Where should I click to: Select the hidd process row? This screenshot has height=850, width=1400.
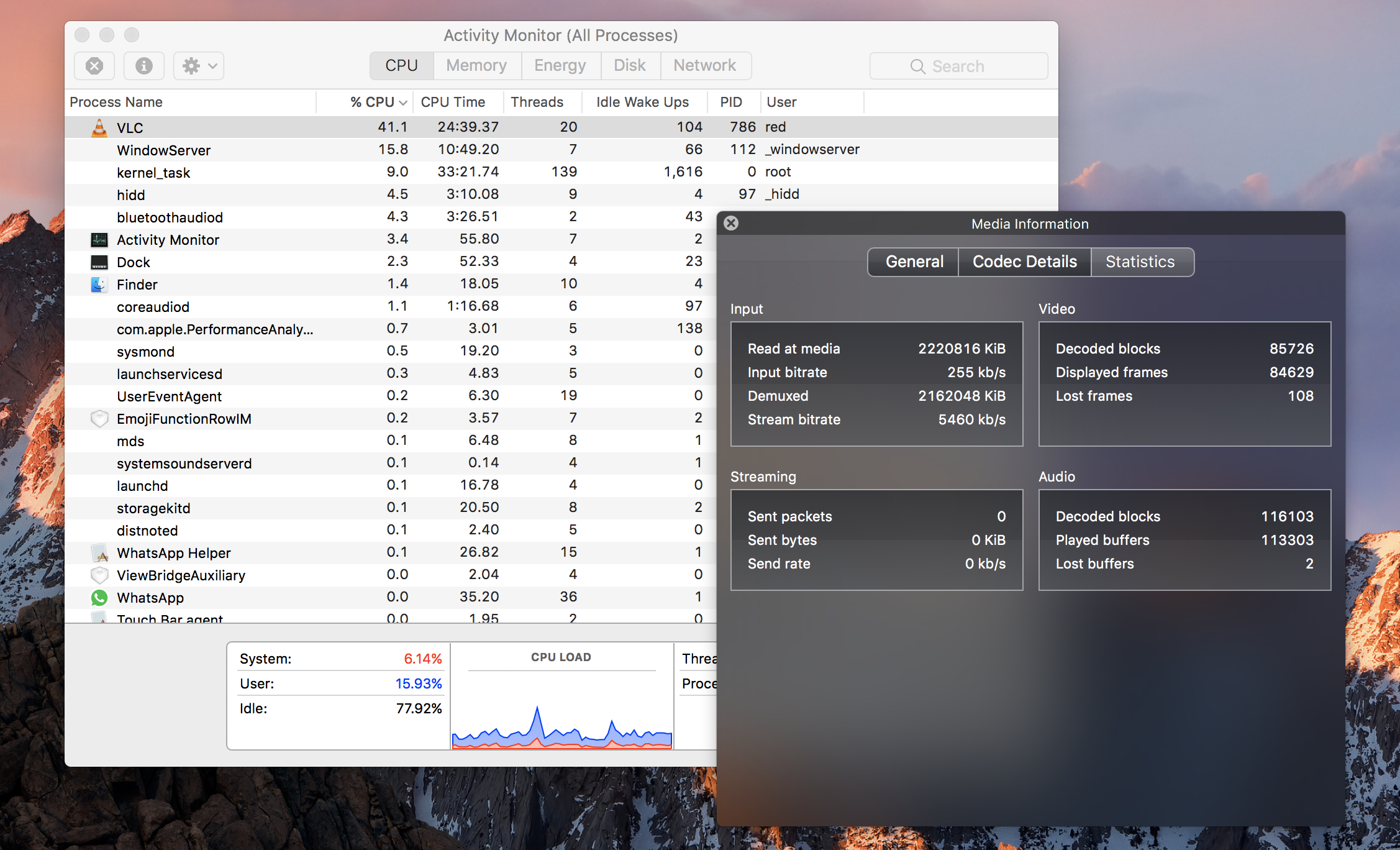pos(561,194)
